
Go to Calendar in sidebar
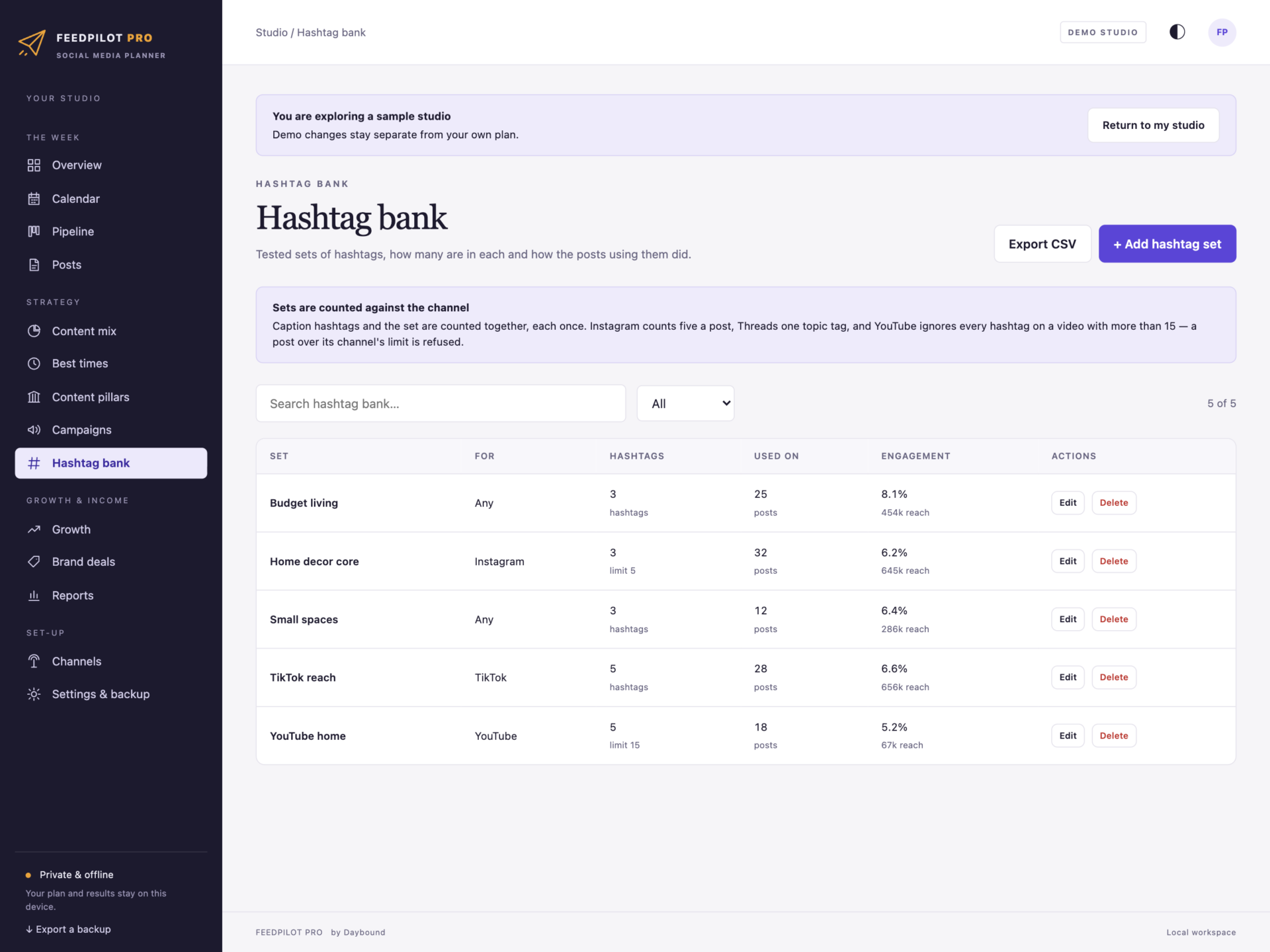tap(111, 198)
